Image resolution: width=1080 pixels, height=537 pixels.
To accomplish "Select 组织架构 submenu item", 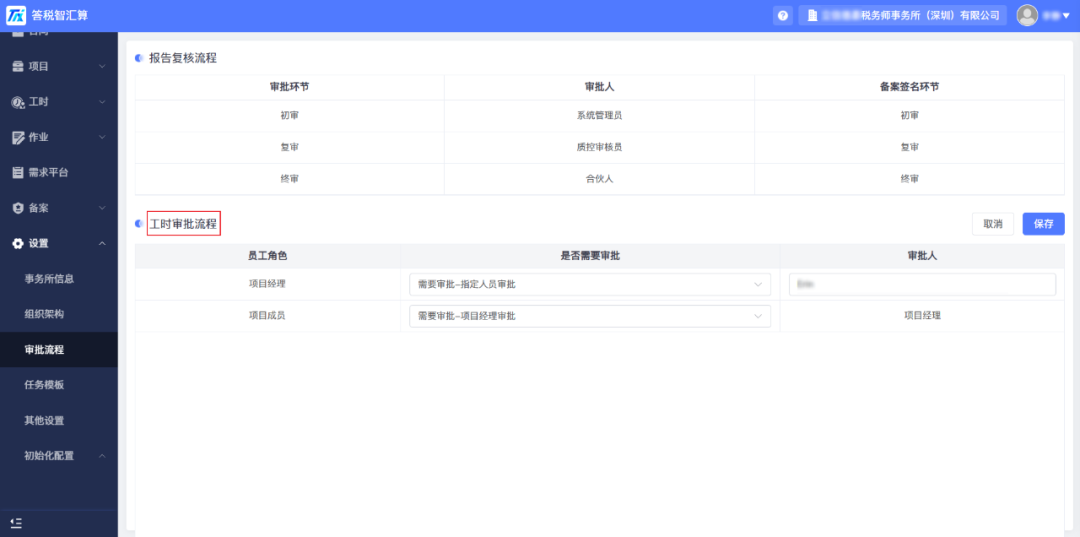I will tap(44, 314).
